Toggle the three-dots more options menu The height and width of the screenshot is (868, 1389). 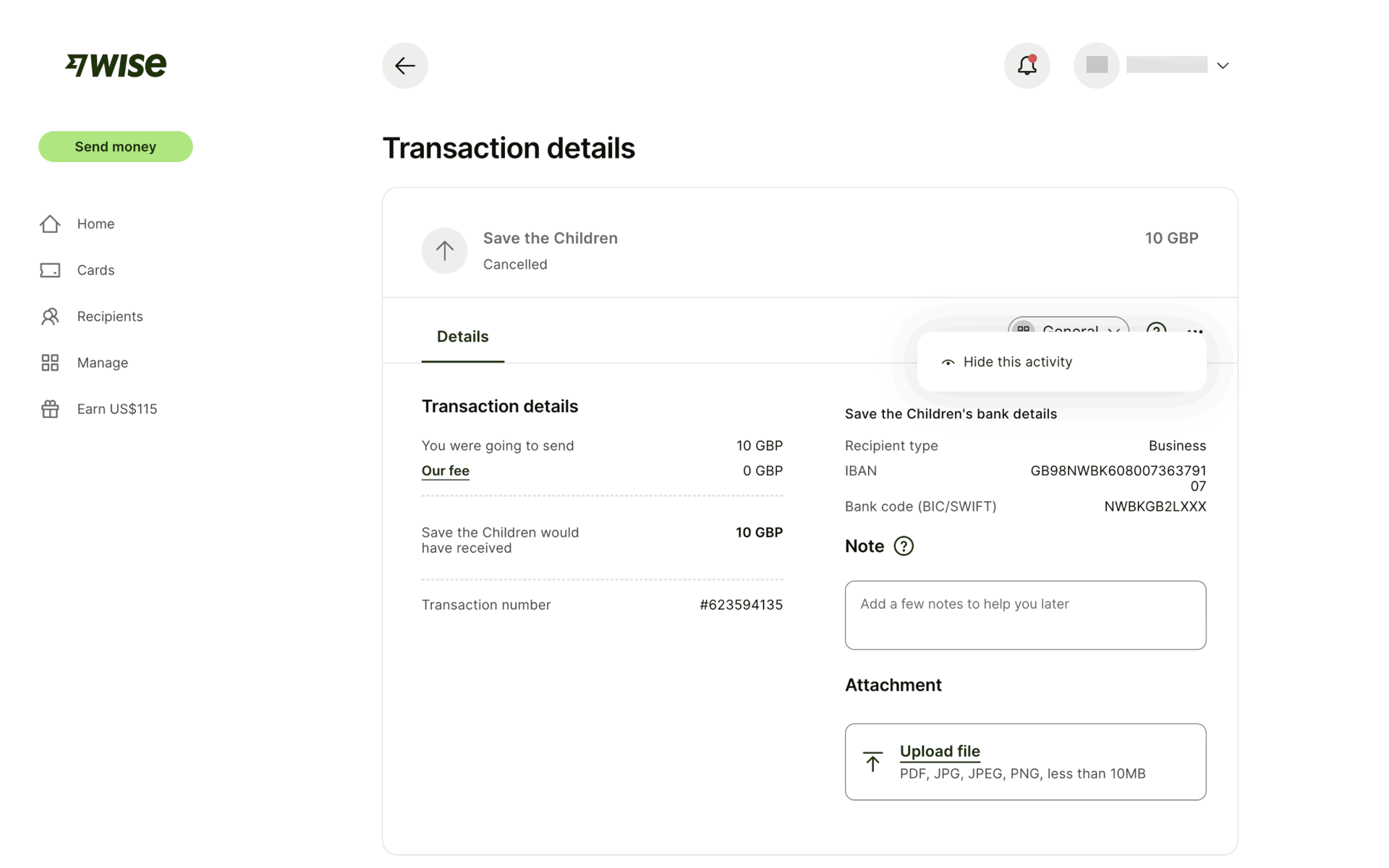1195,331
